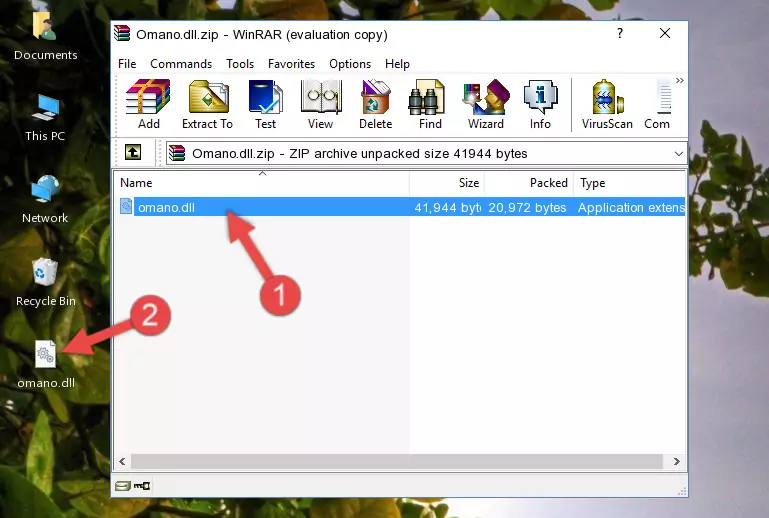Click the Add toolbar icon

pyautogui.click(x=148, y=104)
